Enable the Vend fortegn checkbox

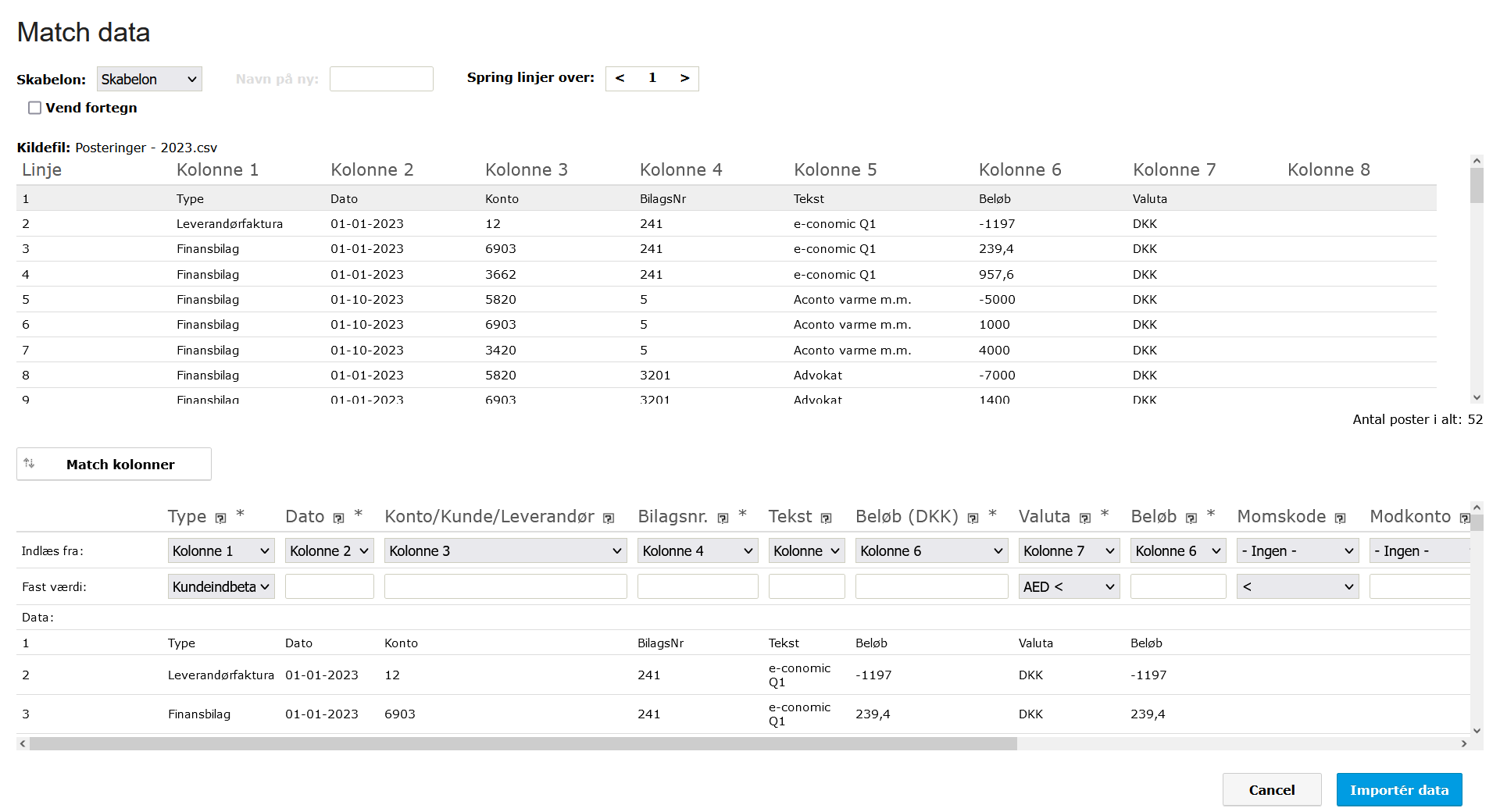(x=34, y=108)
